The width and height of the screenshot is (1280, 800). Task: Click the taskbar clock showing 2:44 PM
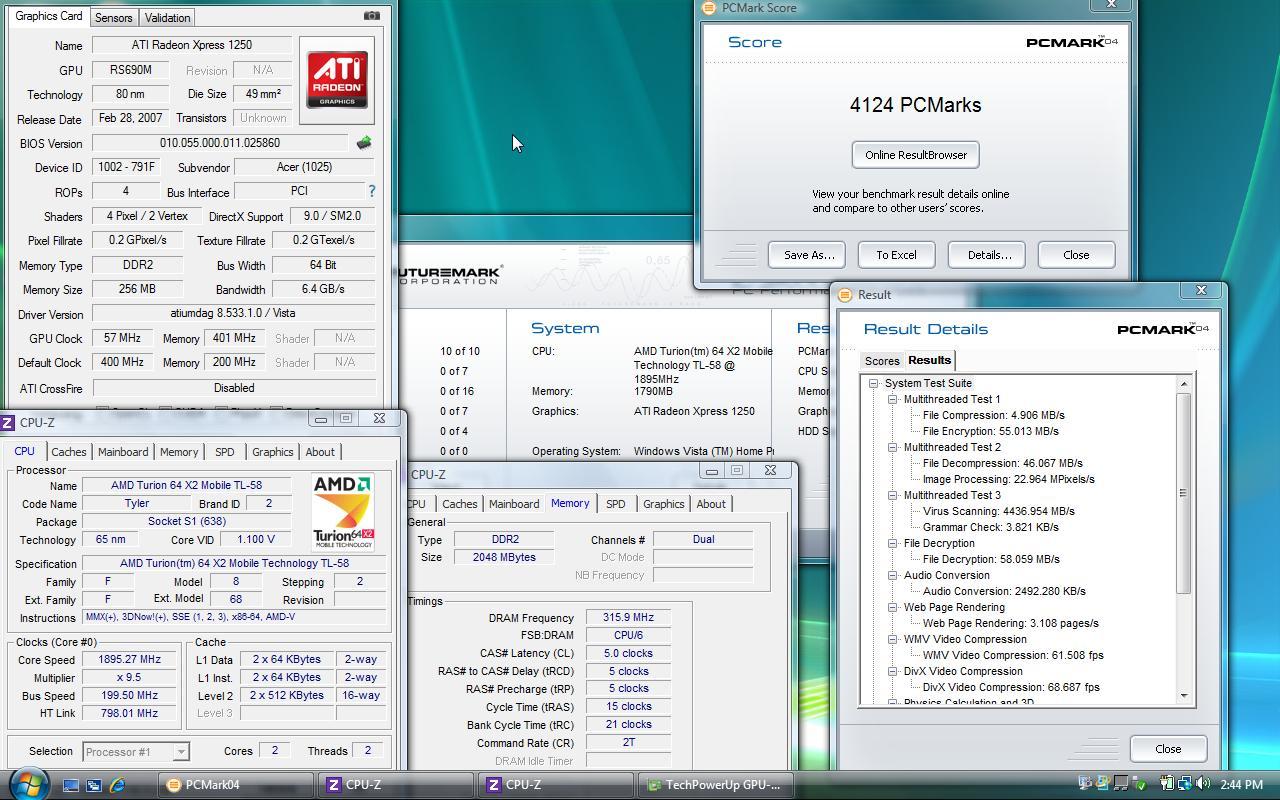coord(1241,785)
